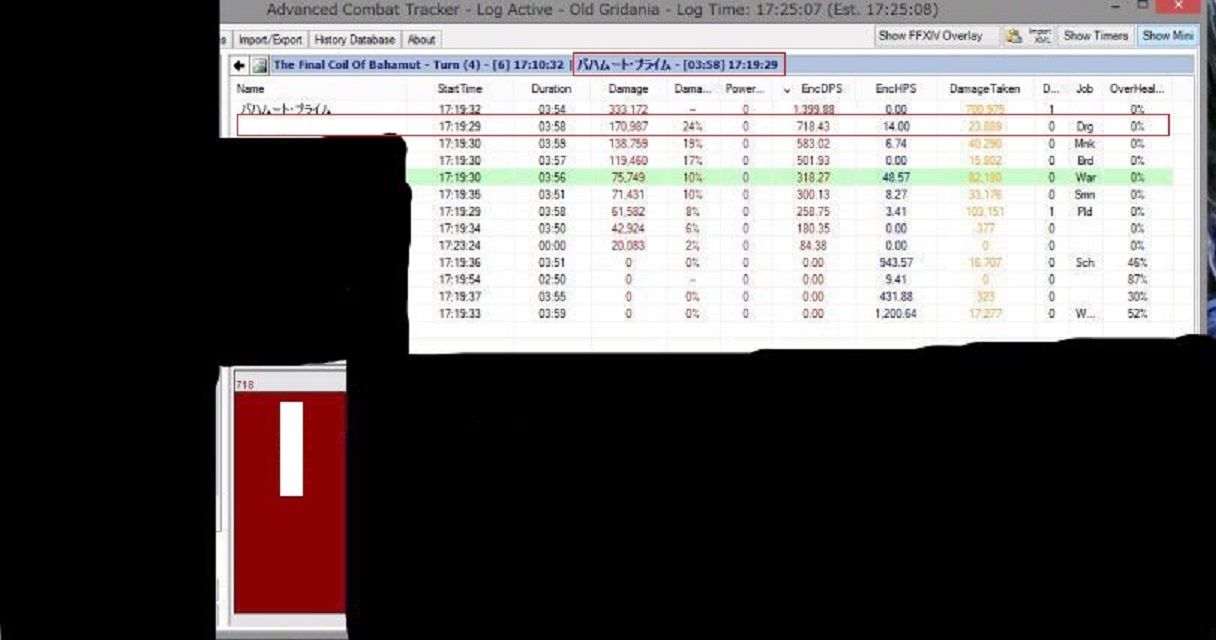This screenshot has height=640, width=1216.
Task: Click the 61,582 damage cell
Action: [628, 212]
